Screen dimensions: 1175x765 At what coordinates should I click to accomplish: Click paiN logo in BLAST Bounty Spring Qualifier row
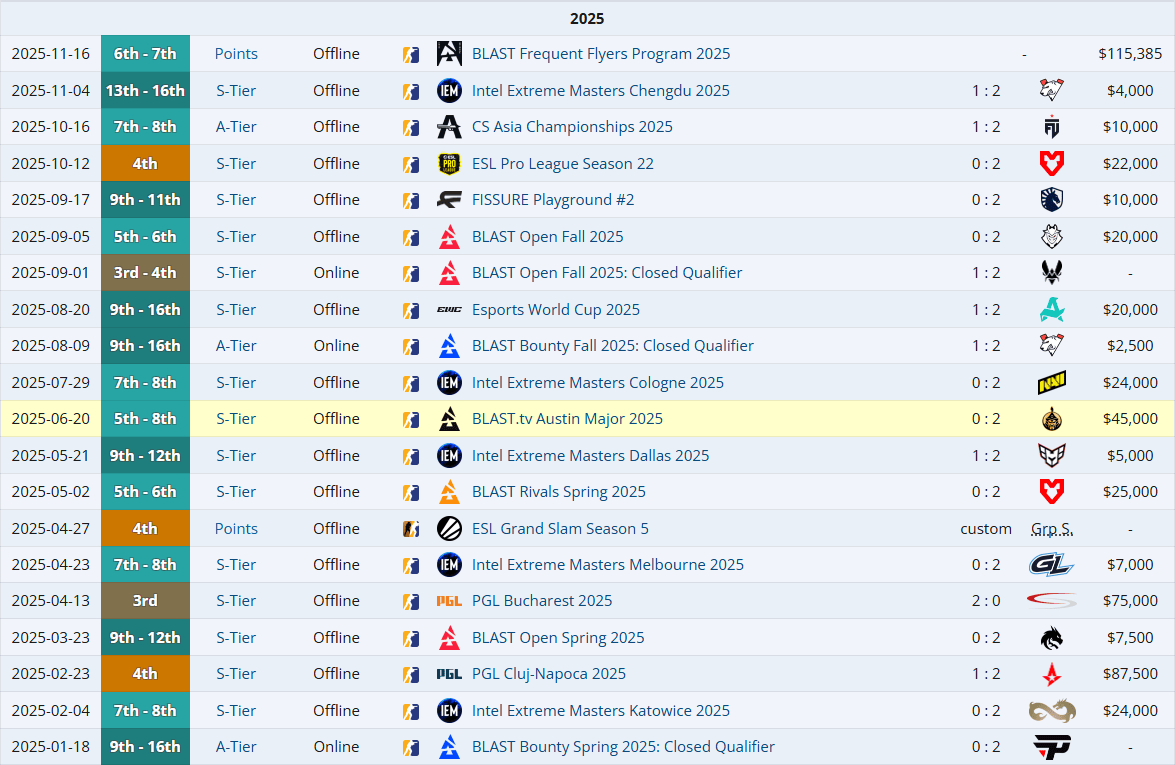1051,747
